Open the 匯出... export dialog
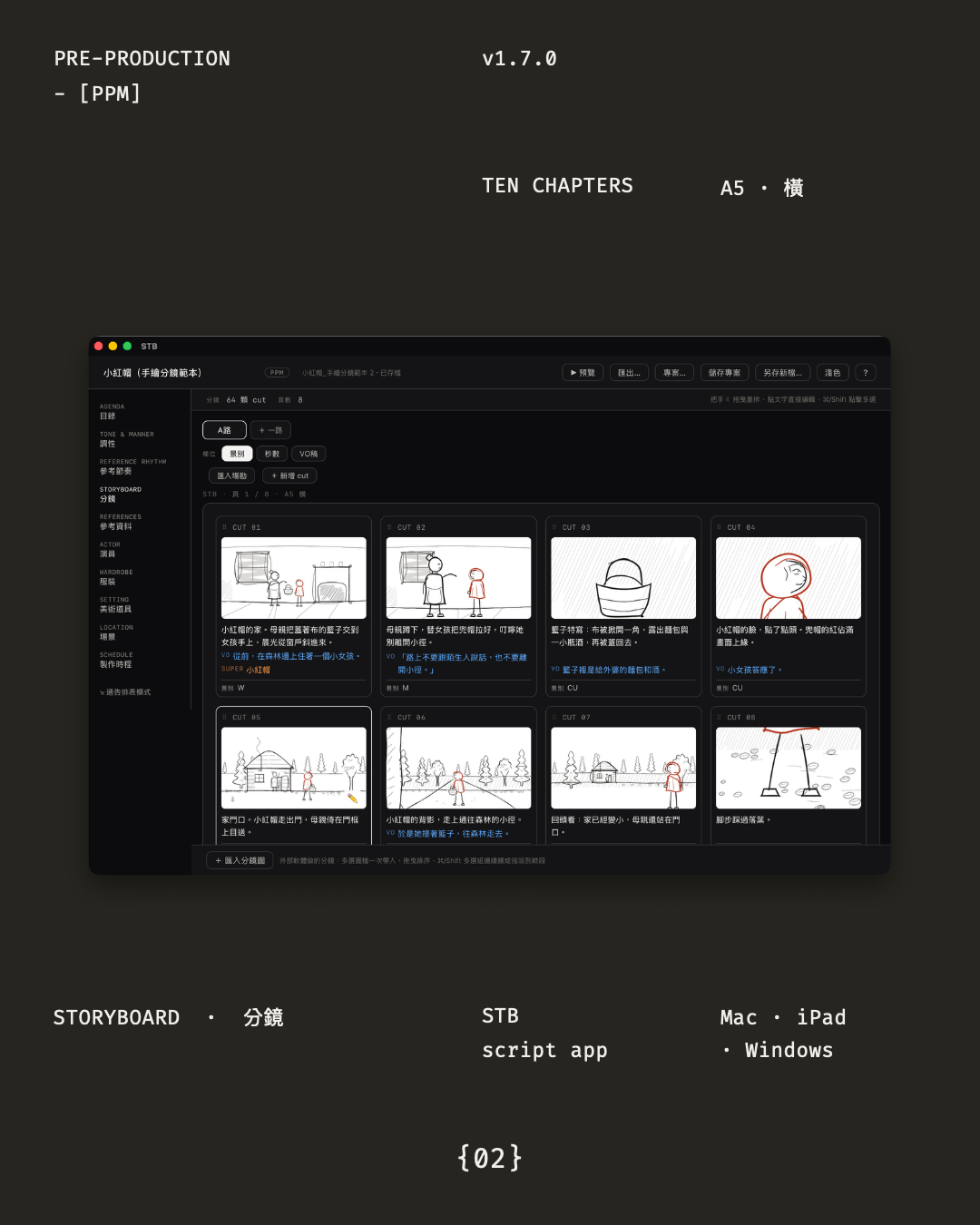The height and width of the screenshot is (1225, 980). [x=629, y=373]
